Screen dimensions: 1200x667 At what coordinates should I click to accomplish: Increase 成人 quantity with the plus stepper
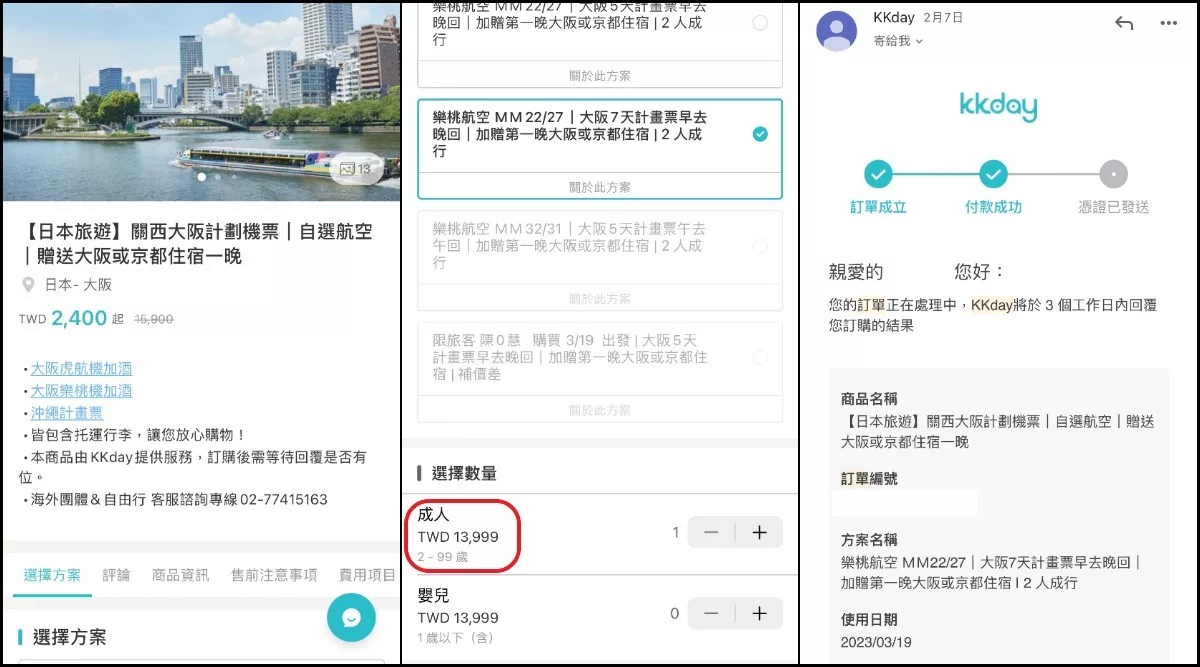(758, 532)
